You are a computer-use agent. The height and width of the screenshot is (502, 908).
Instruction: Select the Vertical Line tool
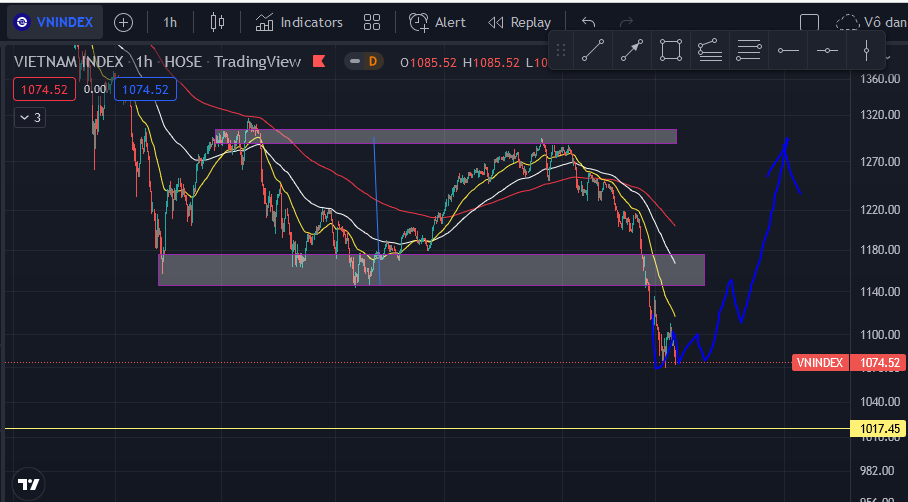pos(866,50)
